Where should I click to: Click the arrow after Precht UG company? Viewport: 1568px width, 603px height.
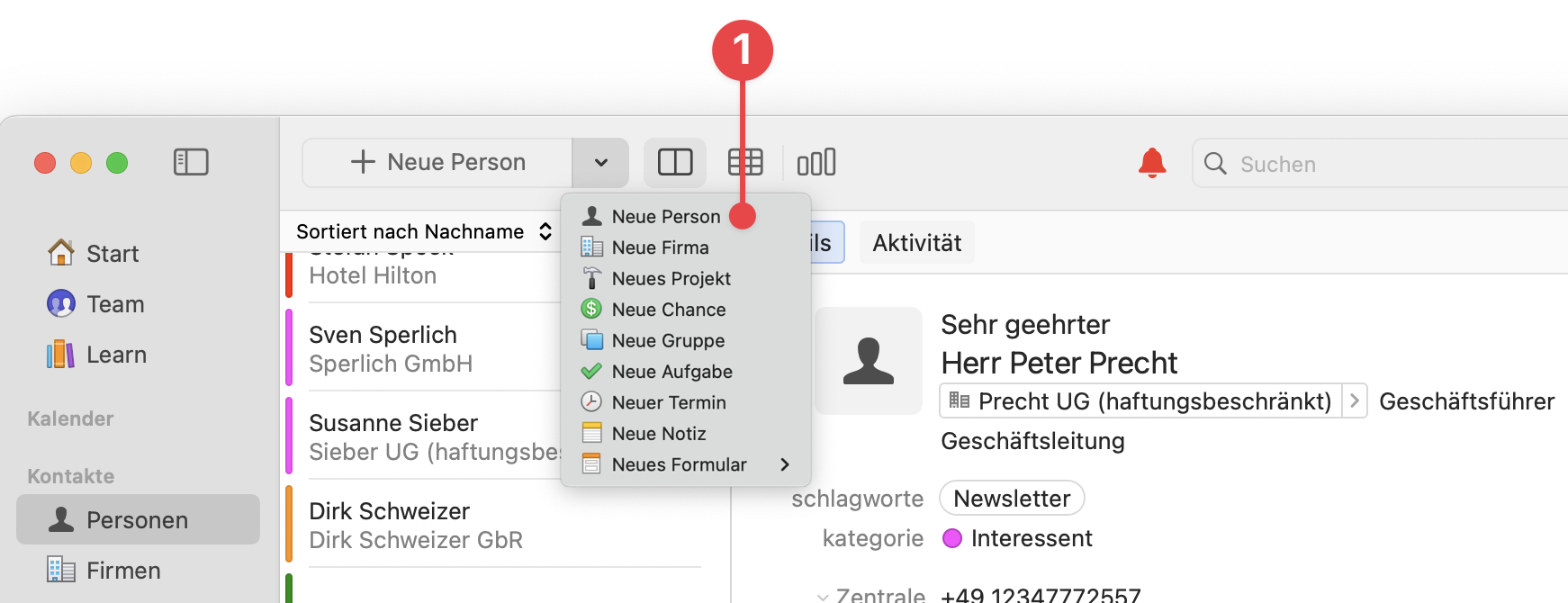[x=1355, y=400]
